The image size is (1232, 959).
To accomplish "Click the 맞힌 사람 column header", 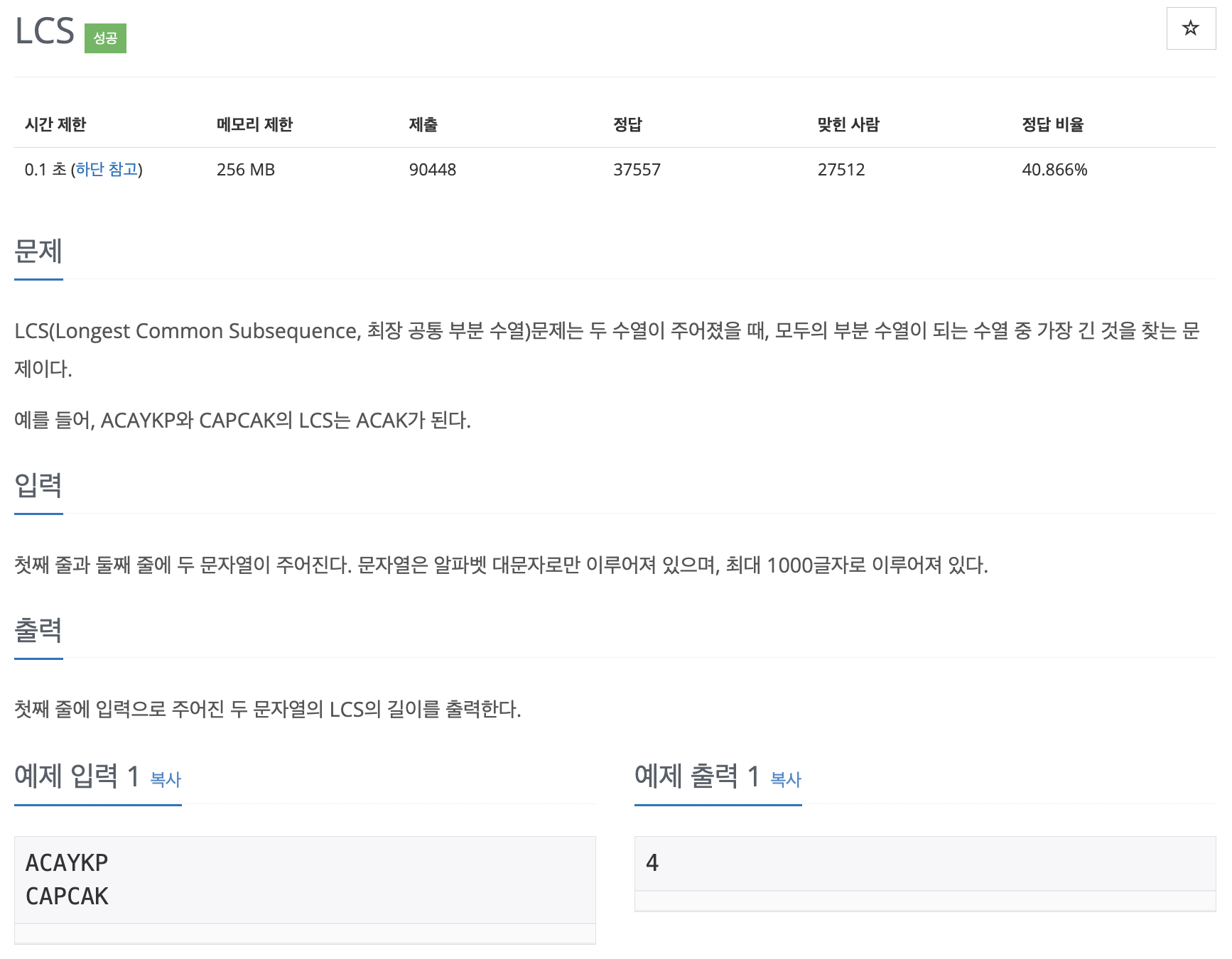I will tap(848, 124).
